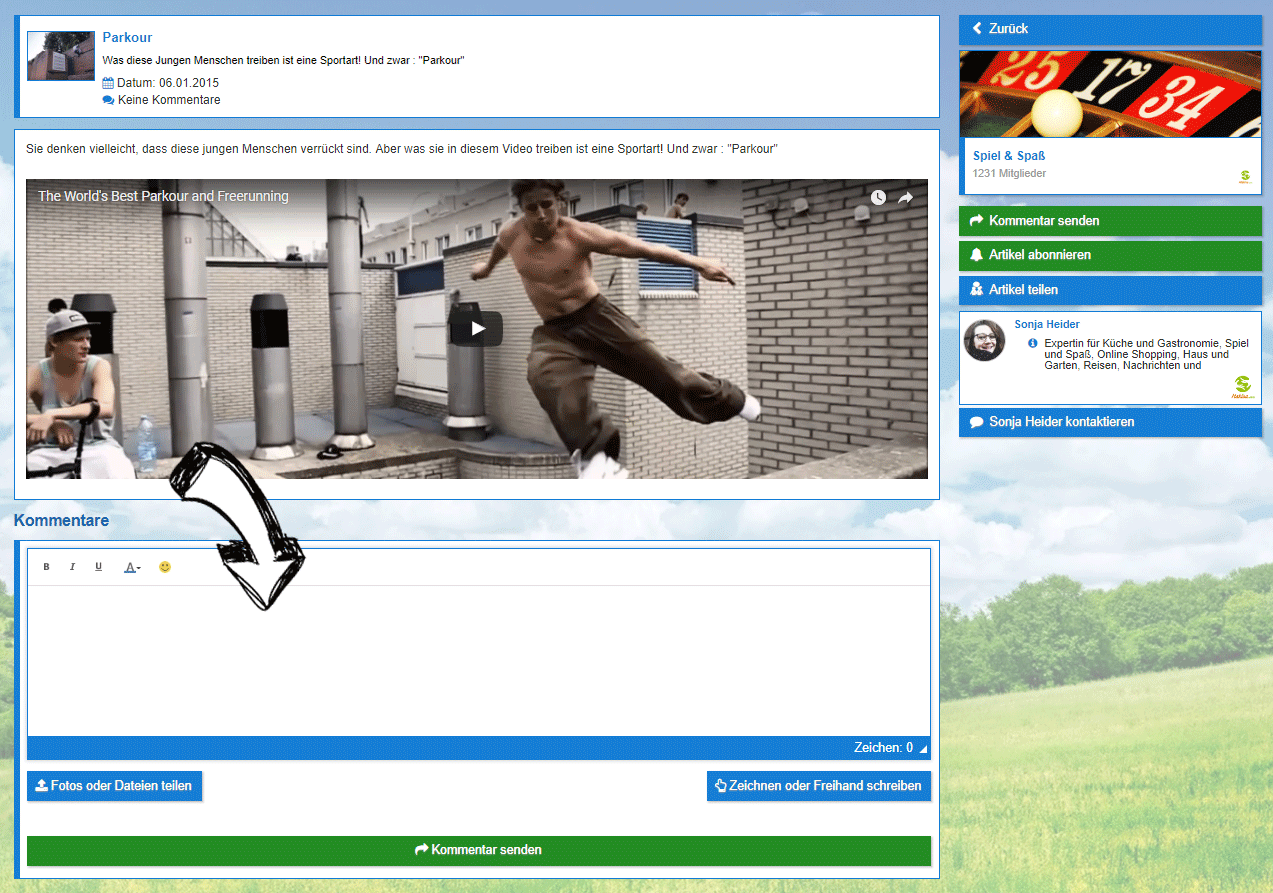Play the Parkour video

[477, 328]
